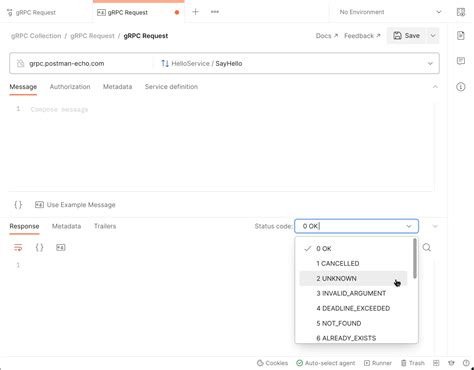
Task: Collapse the response section chevron
Action: coord(435,226)
